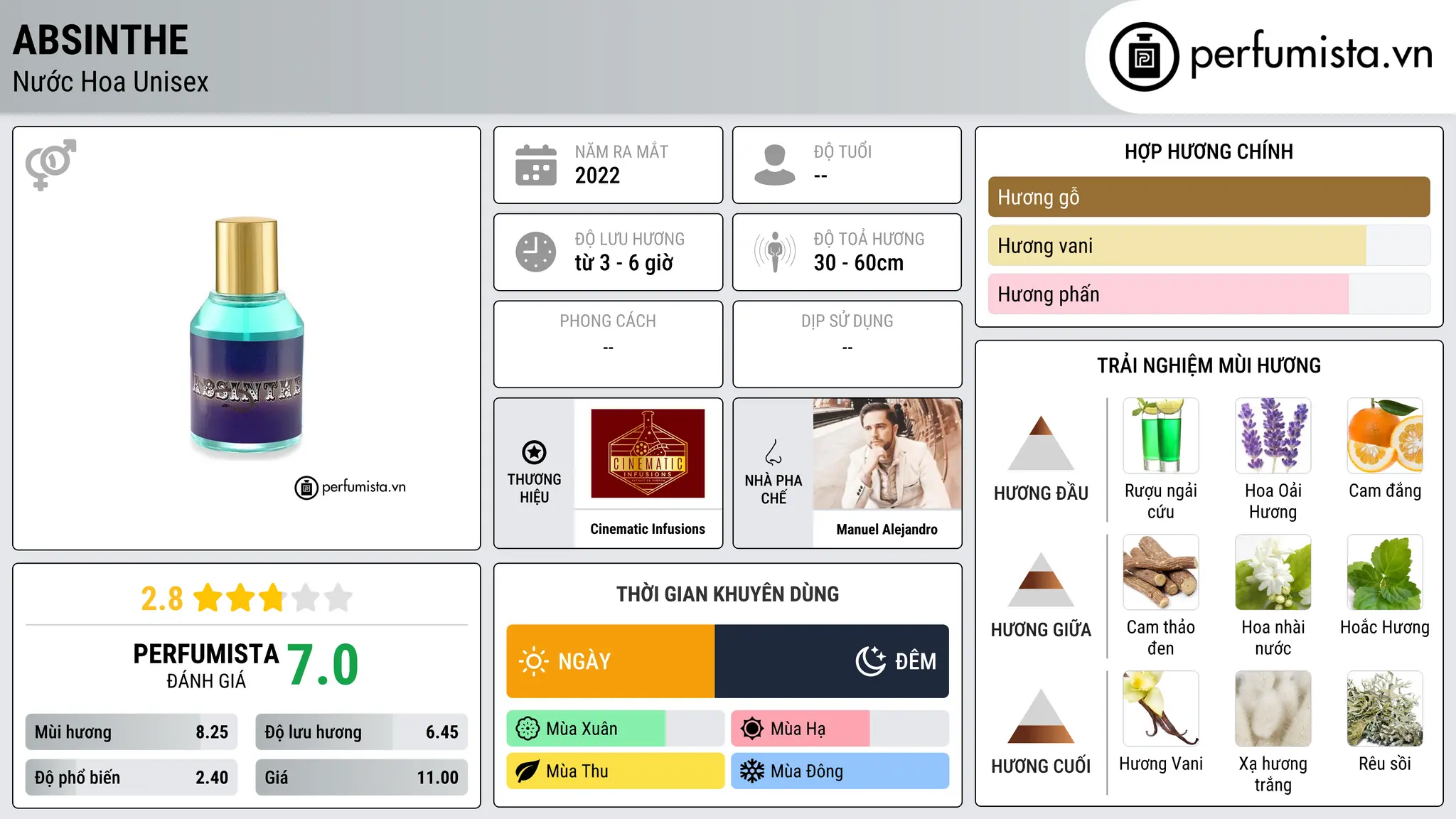Click the unisex gender symbol icon
1456x819 pixels.
[50, 164]
